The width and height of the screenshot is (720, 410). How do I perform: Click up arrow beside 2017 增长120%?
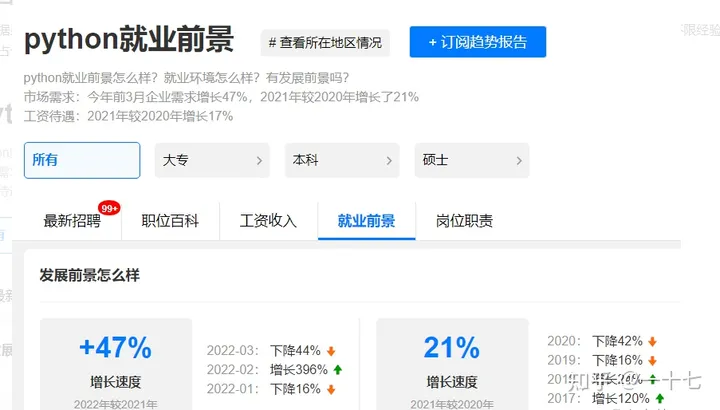tap(660, 399)
